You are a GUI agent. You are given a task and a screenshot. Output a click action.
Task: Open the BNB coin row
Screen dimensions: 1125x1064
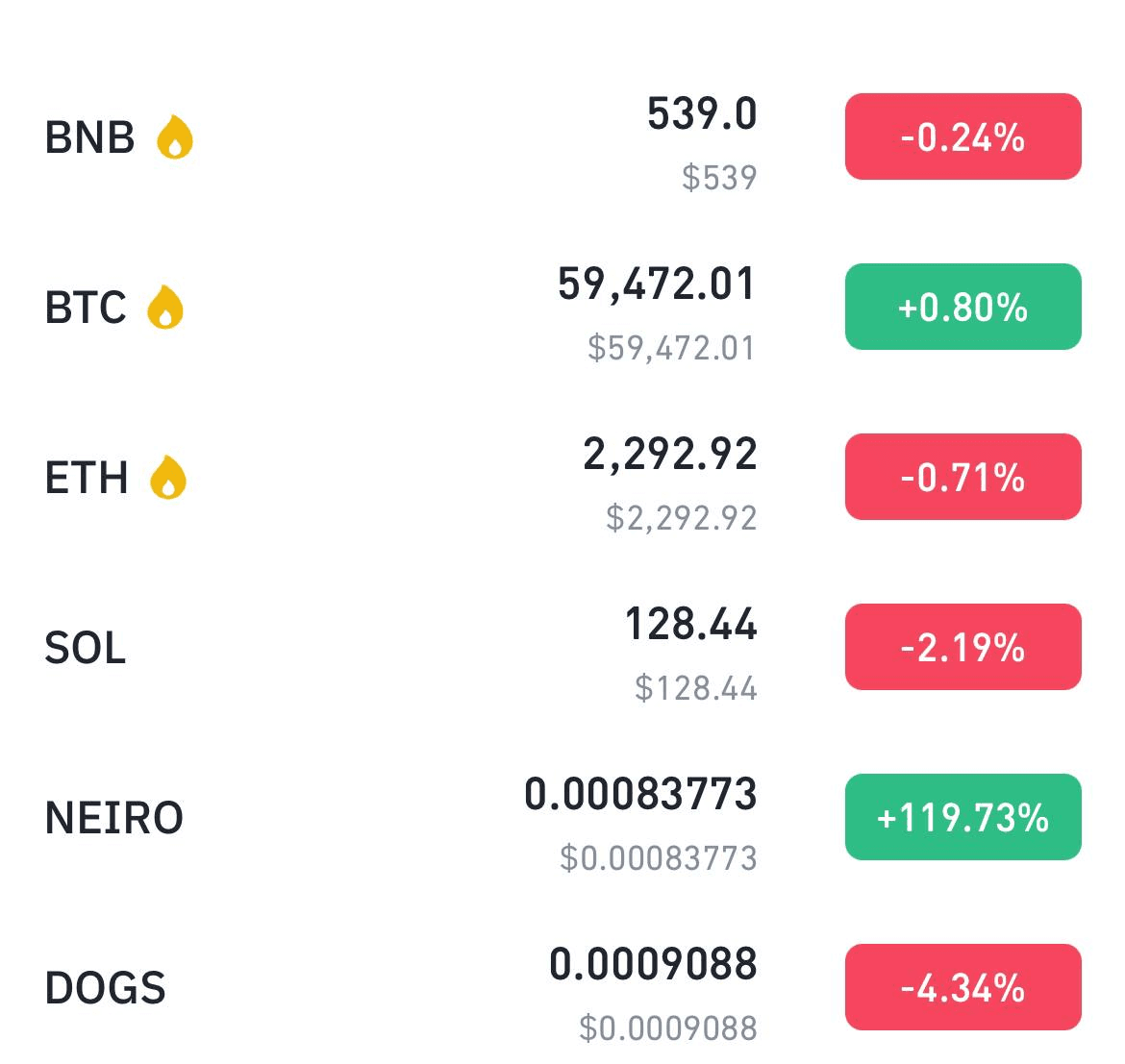pos(562,136)
